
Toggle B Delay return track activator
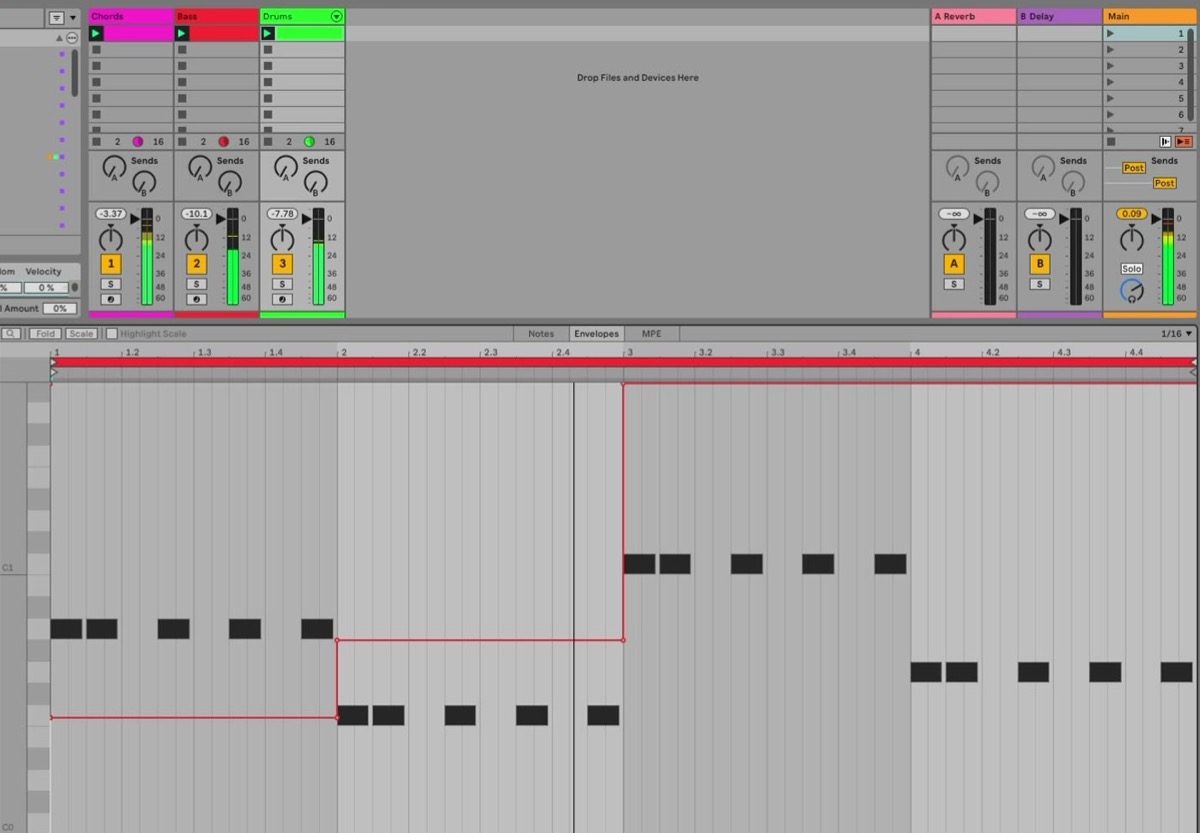click(x=1040, y=264)
